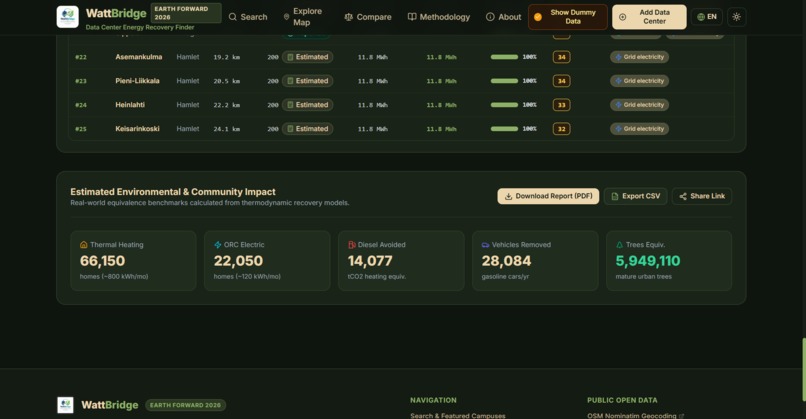Click the Diesel Avoided fuel pump icon
The width and height of the screenshot is (806, 419).
352,245
